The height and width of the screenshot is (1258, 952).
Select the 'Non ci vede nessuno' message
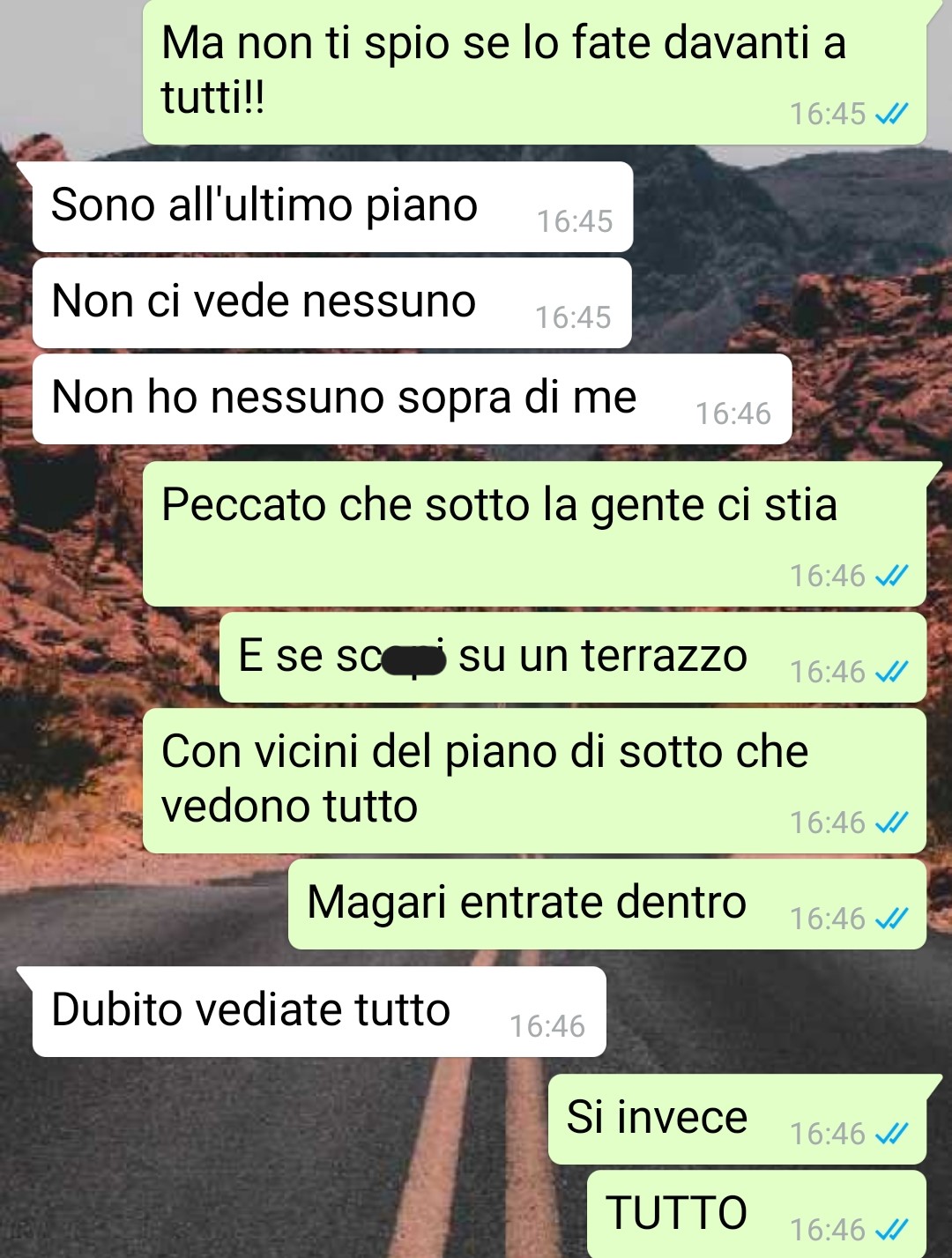[x=331, y=302]
